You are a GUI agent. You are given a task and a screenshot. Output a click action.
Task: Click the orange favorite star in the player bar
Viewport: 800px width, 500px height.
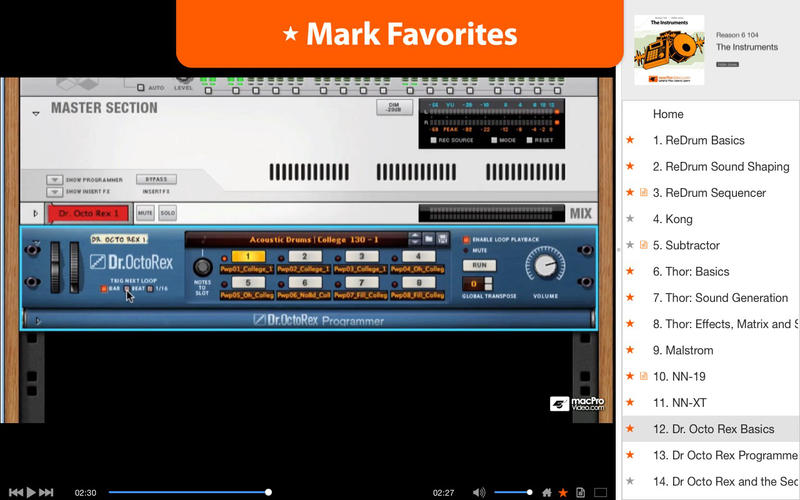[x=563, y=492]
